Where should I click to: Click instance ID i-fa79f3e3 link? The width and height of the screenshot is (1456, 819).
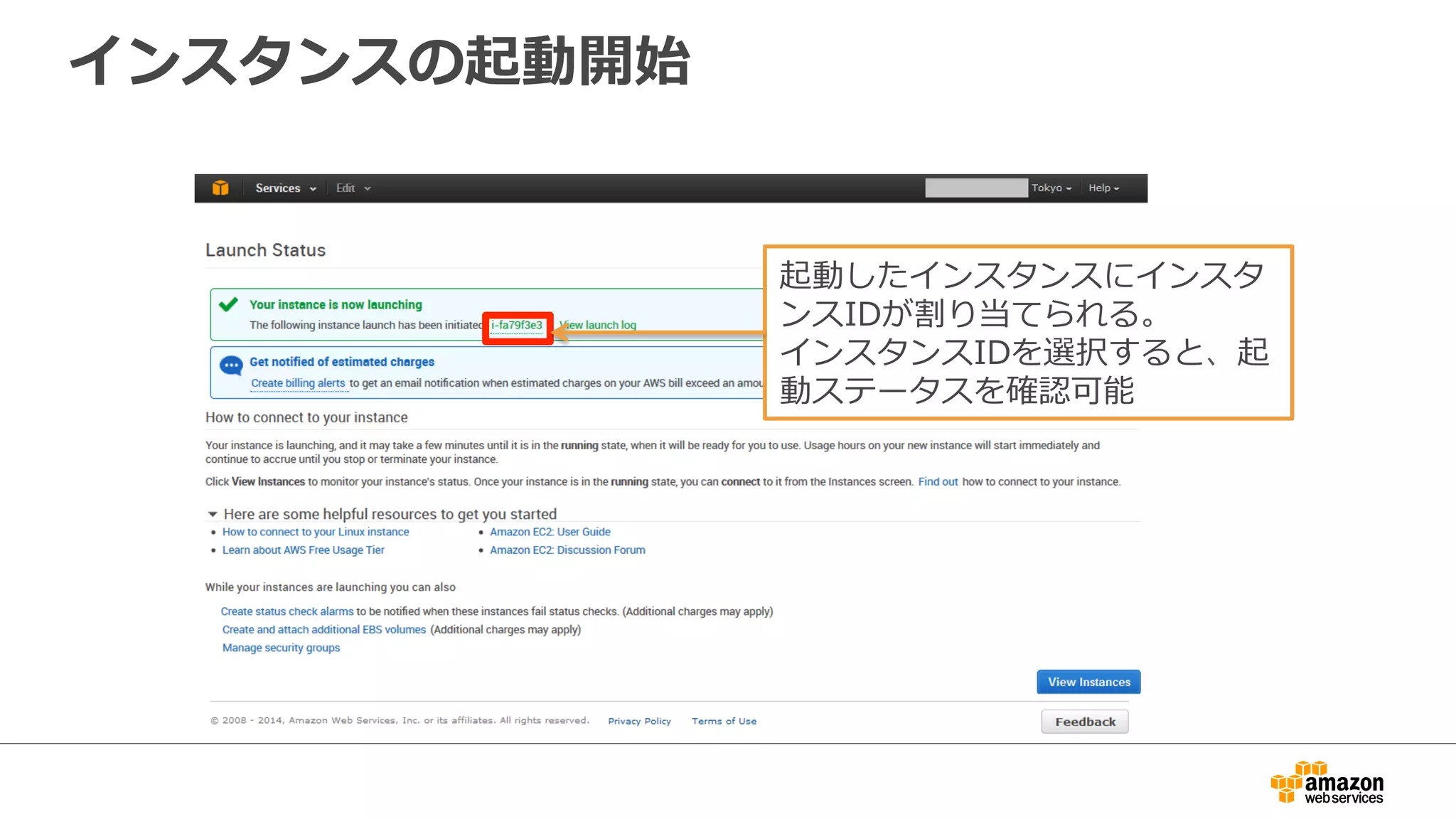click(517, 326)
